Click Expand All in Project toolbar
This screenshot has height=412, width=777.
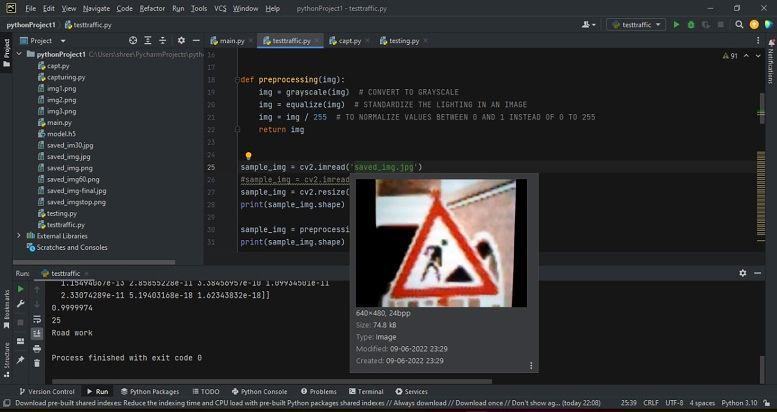coord(148,41)
